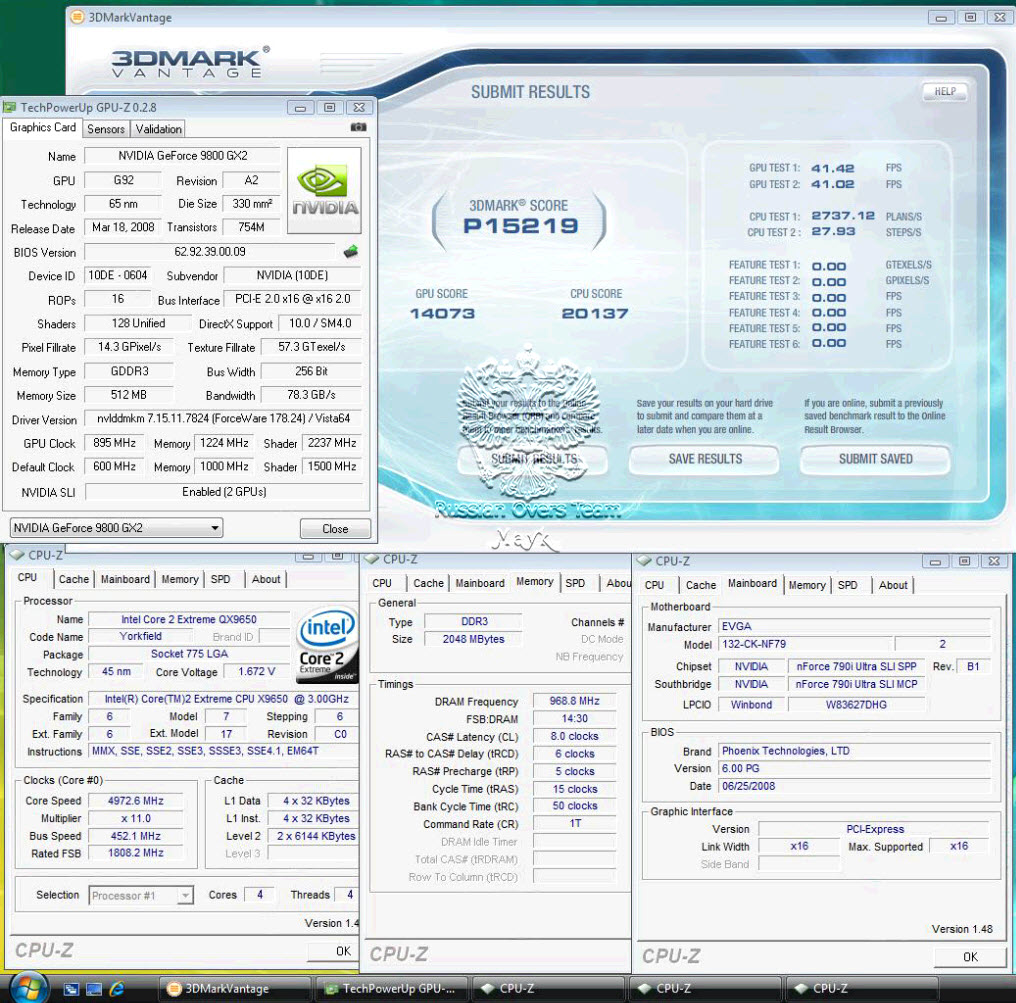Open the Processor #1 selection dropdown
This screenshot has height=1003, width=1016.
coord(141,895)
